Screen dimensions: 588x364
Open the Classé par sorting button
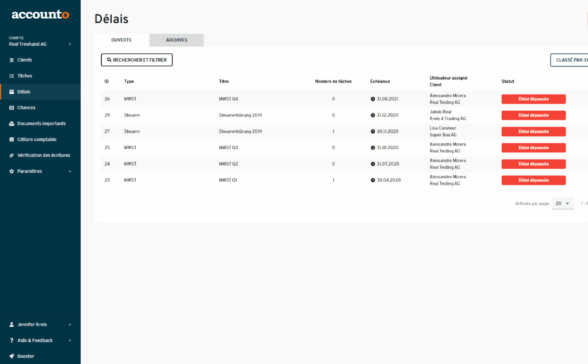point(569,60)
